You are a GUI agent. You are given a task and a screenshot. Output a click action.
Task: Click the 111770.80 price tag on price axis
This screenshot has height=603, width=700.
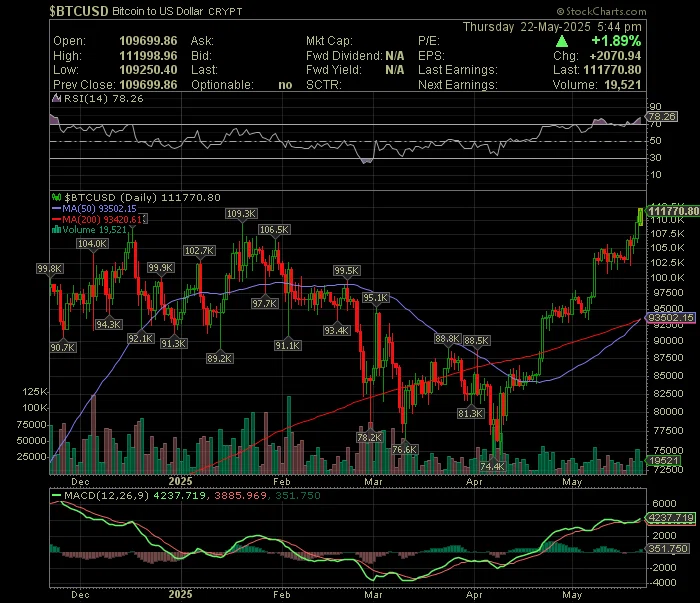673,211
